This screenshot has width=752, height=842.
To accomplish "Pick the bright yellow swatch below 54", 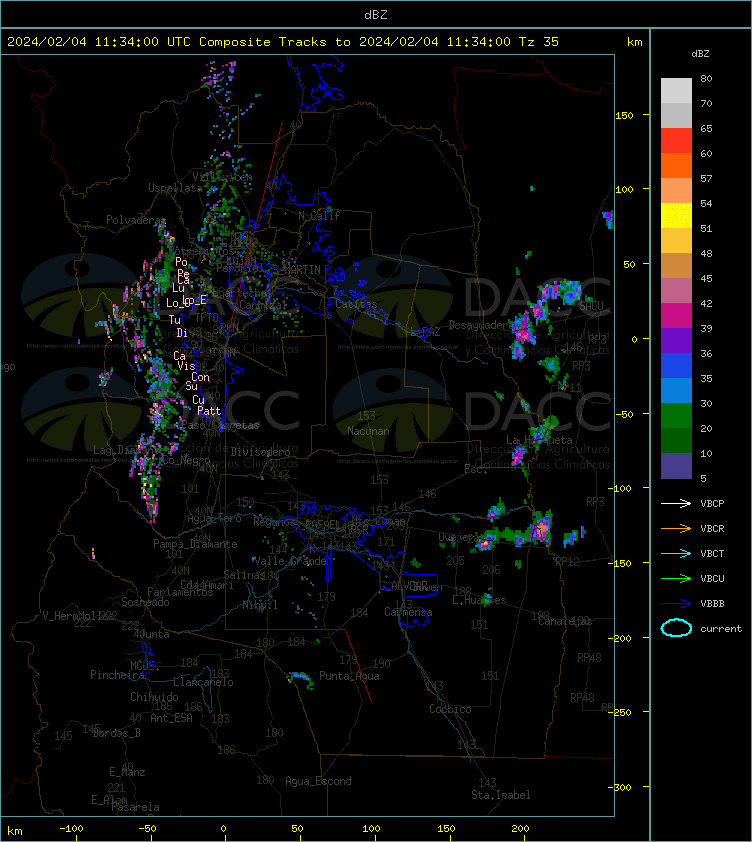I will [x=676, y=216].
